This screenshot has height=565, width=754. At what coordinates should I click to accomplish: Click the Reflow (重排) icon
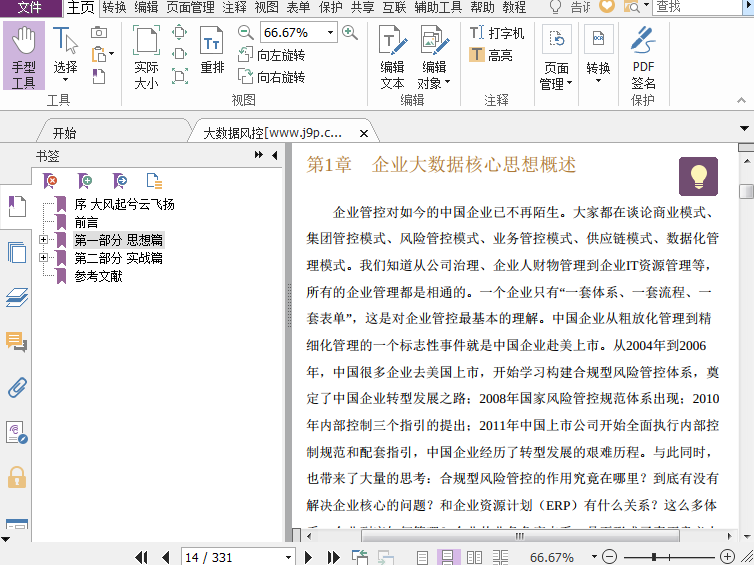point(212,50)
